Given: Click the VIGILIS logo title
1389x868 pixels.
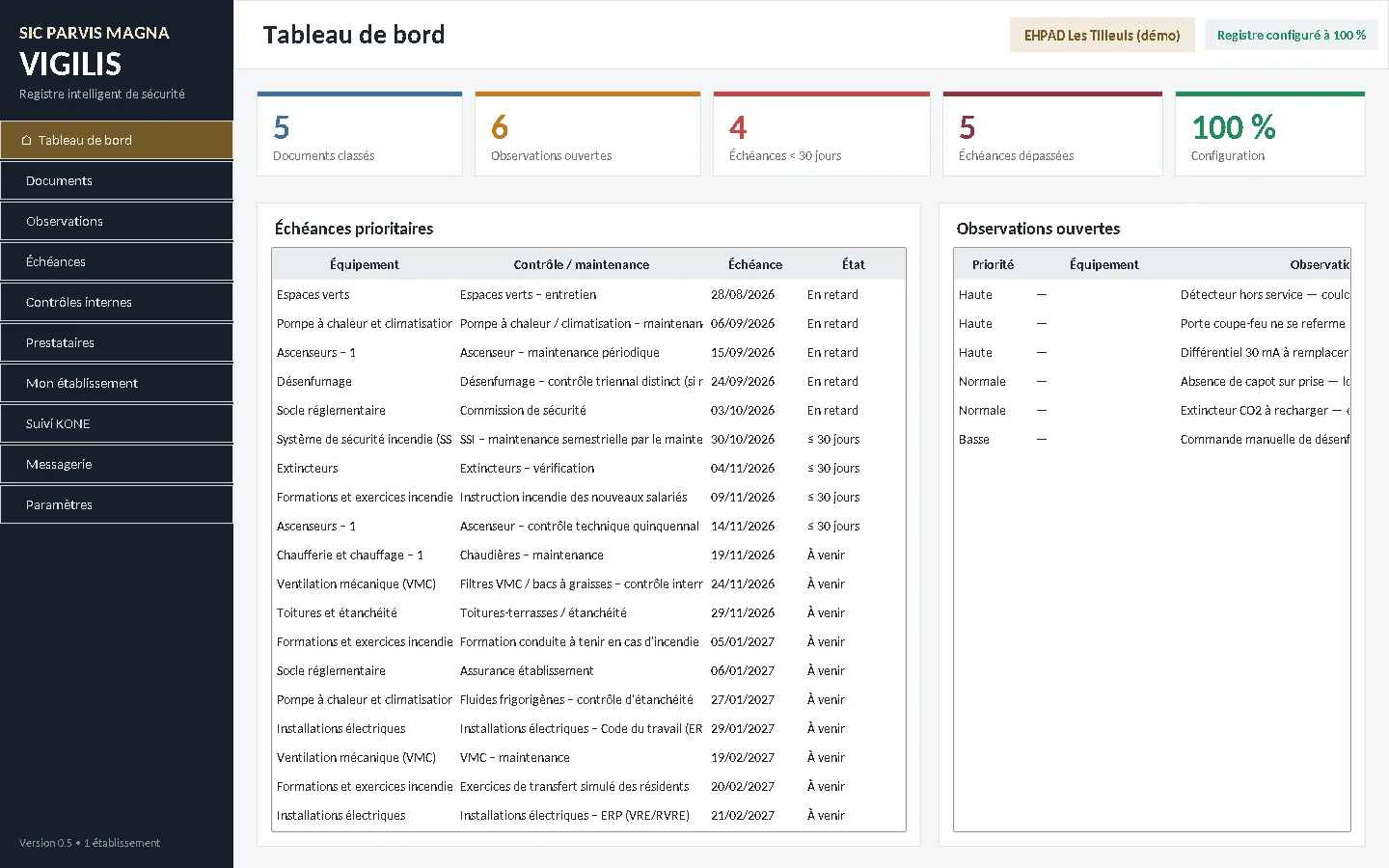Looking at the screenshot, I should click(x=70, y=64).
